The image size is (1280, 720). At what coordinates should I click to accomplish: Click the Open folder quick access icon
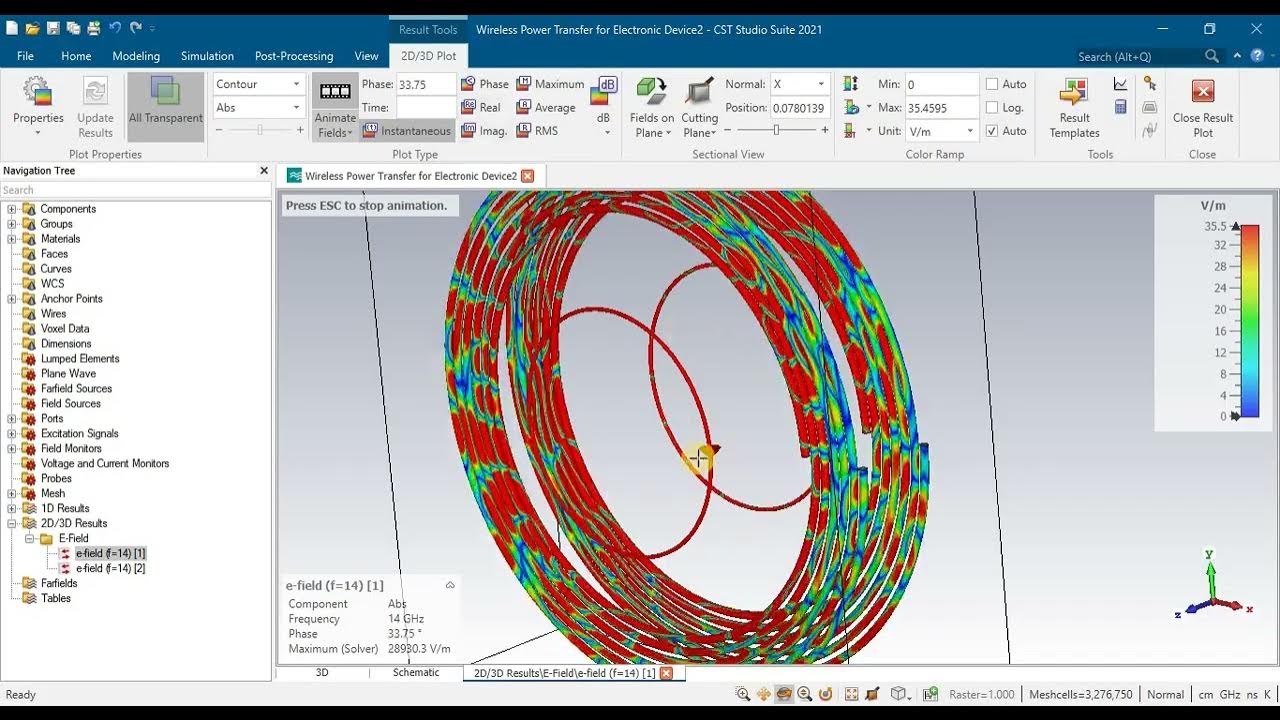click(x=33, y=29)
